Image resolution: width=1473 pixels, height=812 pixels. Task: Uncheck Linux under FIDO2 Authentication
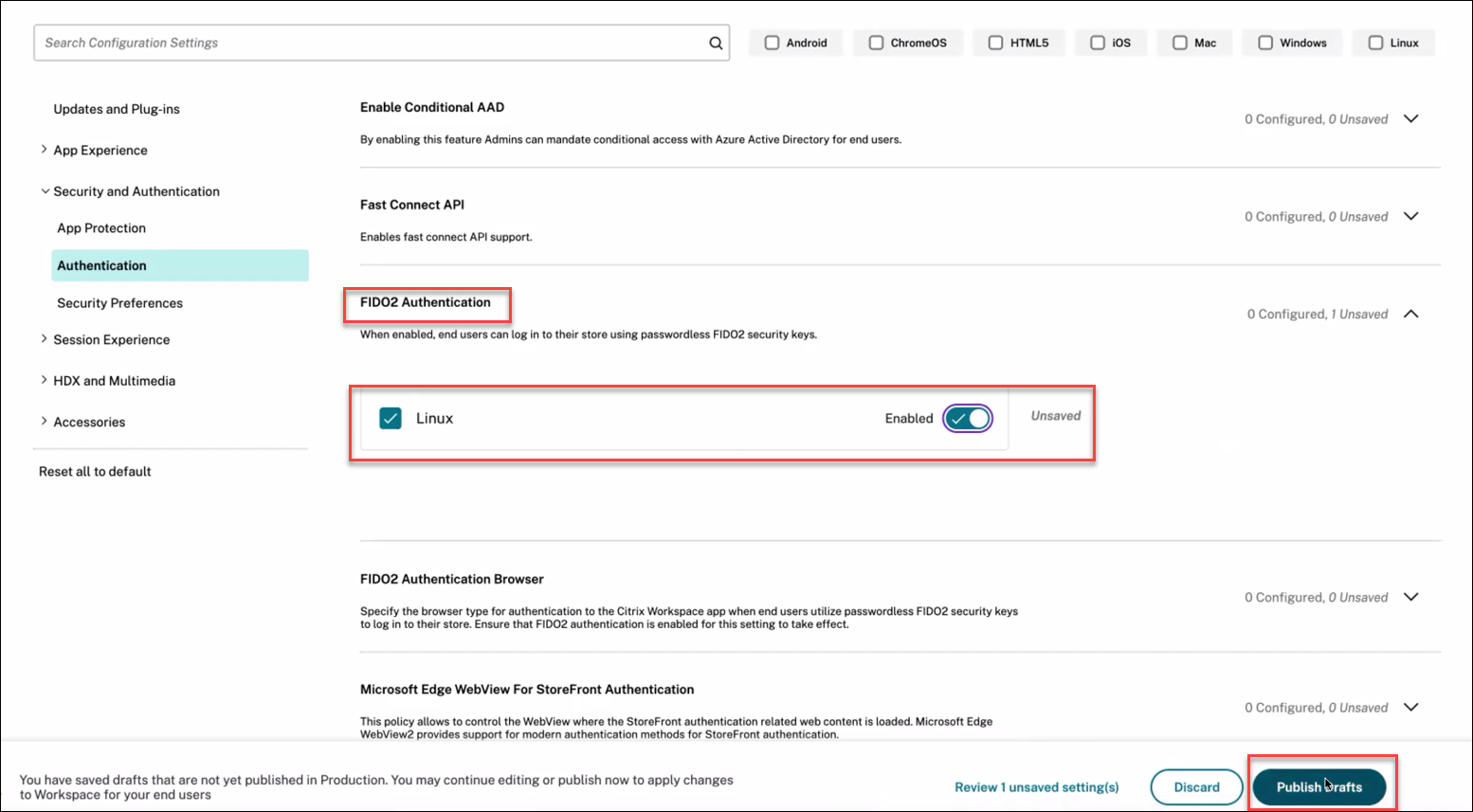(391, 417)
